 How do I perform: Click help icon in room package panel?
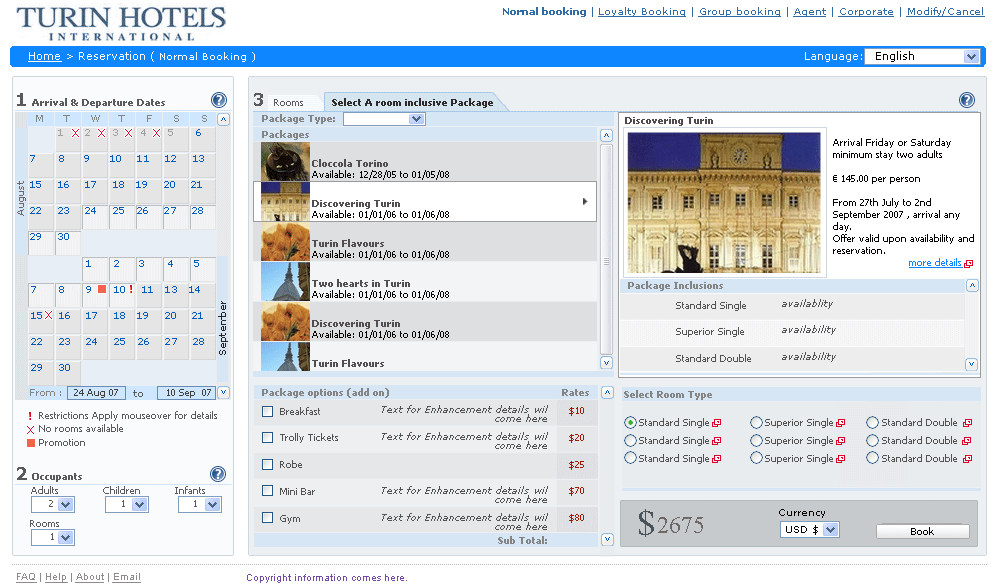click(966, 100)
